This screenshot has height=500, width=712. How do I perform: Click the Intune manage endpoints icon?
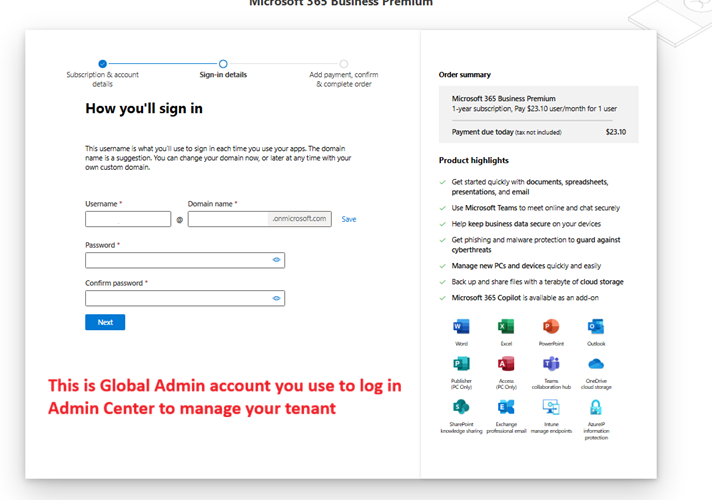point(551,407)
